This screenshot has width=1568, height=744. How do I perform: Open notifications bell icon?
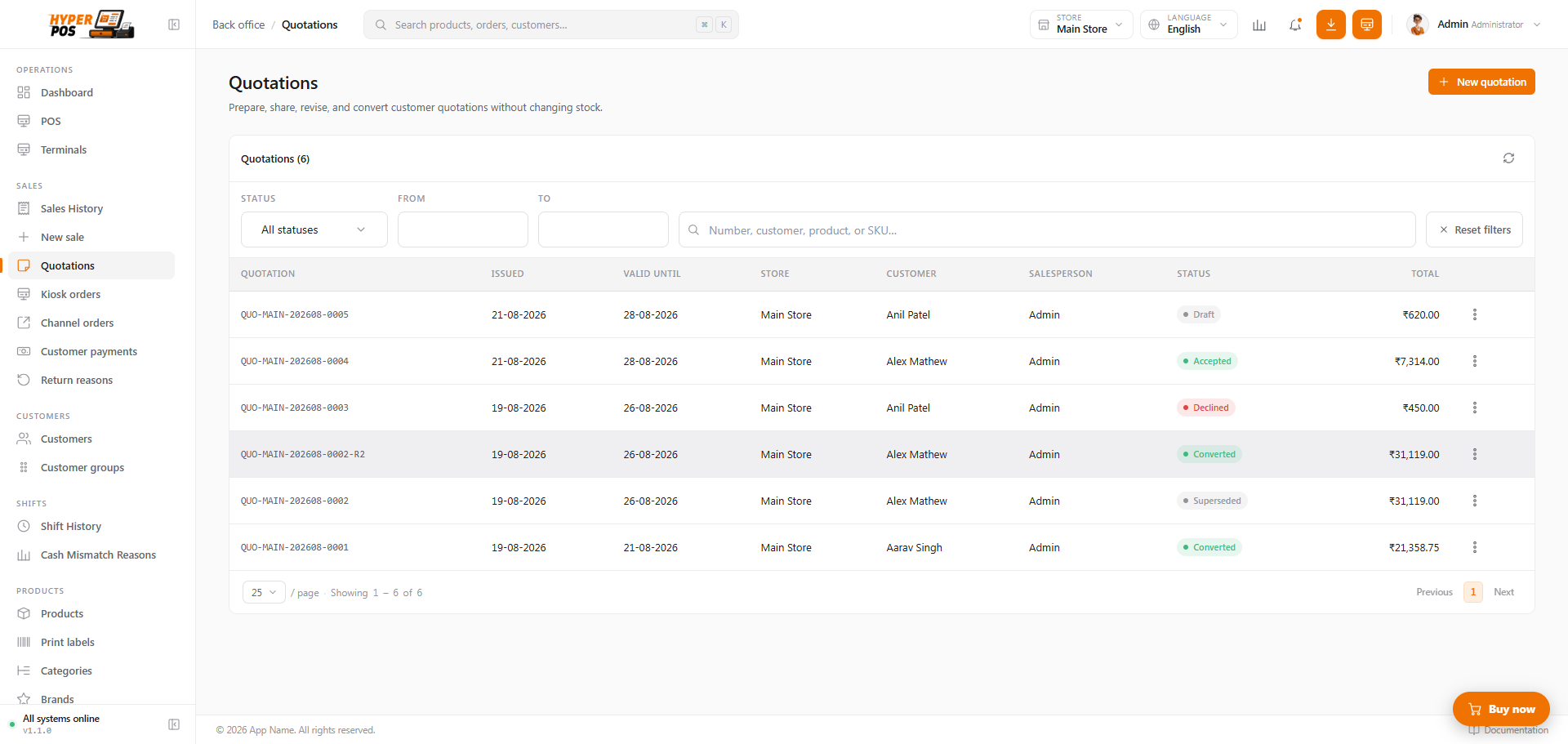coord(1295,25)
